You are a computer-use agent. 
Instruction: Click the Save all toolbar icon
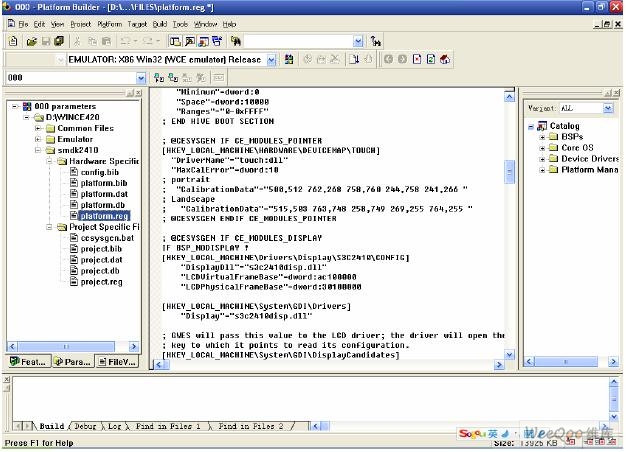[60, 41]
